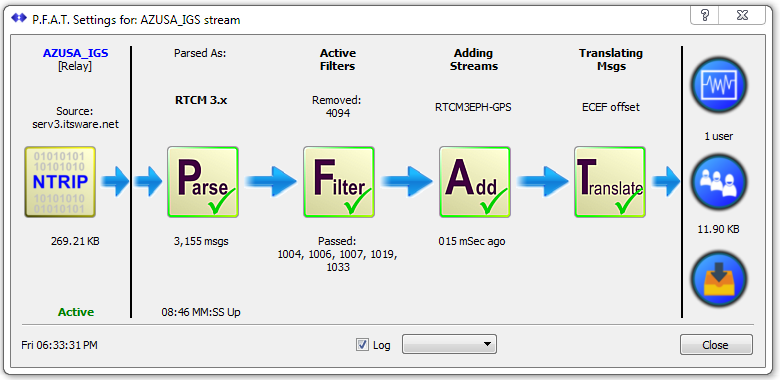This screenshot has height=380, width=780.
Task: Click the waveform monitor round icon
Action: click(719, 85)
